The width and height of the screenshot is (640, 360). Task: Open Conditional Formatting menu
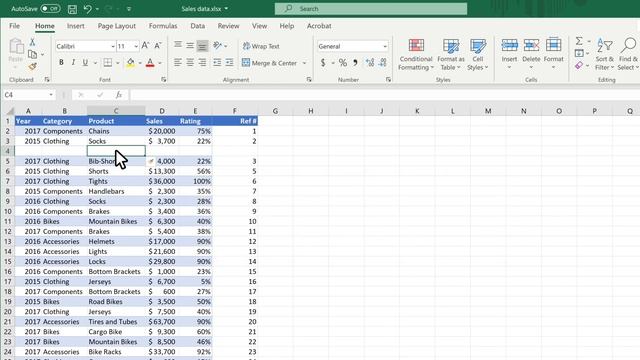click(416, 55)
